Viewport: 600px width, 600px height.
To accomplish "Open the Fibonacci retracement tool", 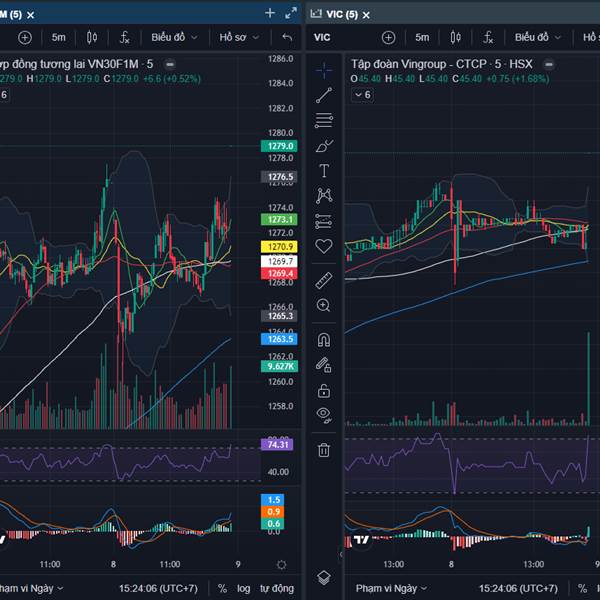I will [324, 120].
